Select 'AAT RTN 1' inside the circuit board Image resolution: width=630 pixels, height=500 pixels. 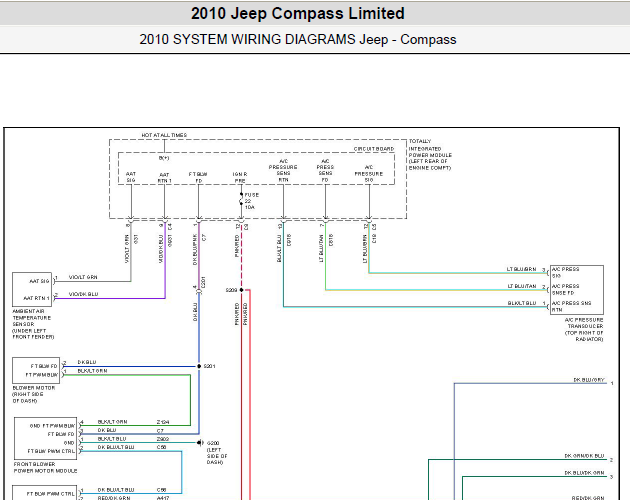pyautogui.click(x=164, y=178)
